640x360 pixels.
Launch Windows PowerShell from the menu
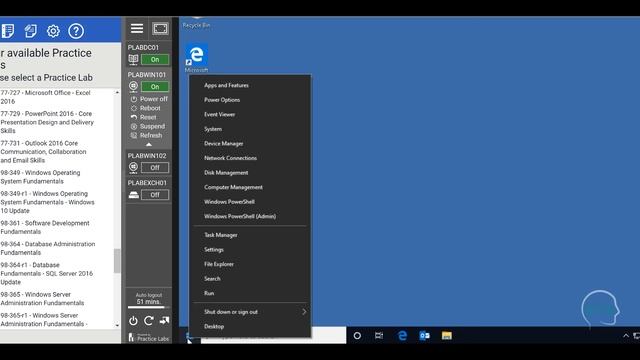click(x=229, y=202)
